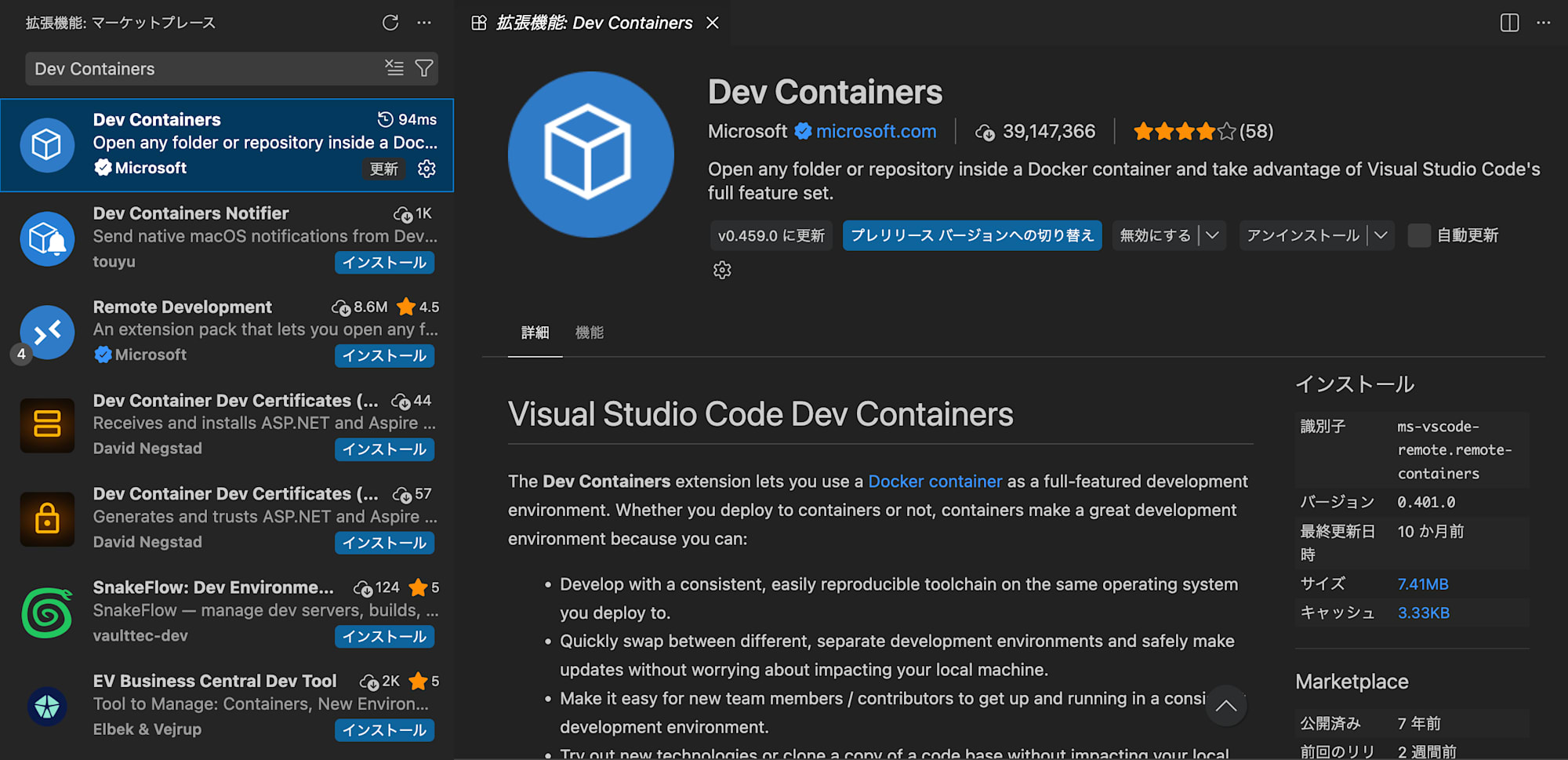Viewport: 1568px width, 760px height.
Task: Close the Dev Containers extension tab
Action: (713, 23)
